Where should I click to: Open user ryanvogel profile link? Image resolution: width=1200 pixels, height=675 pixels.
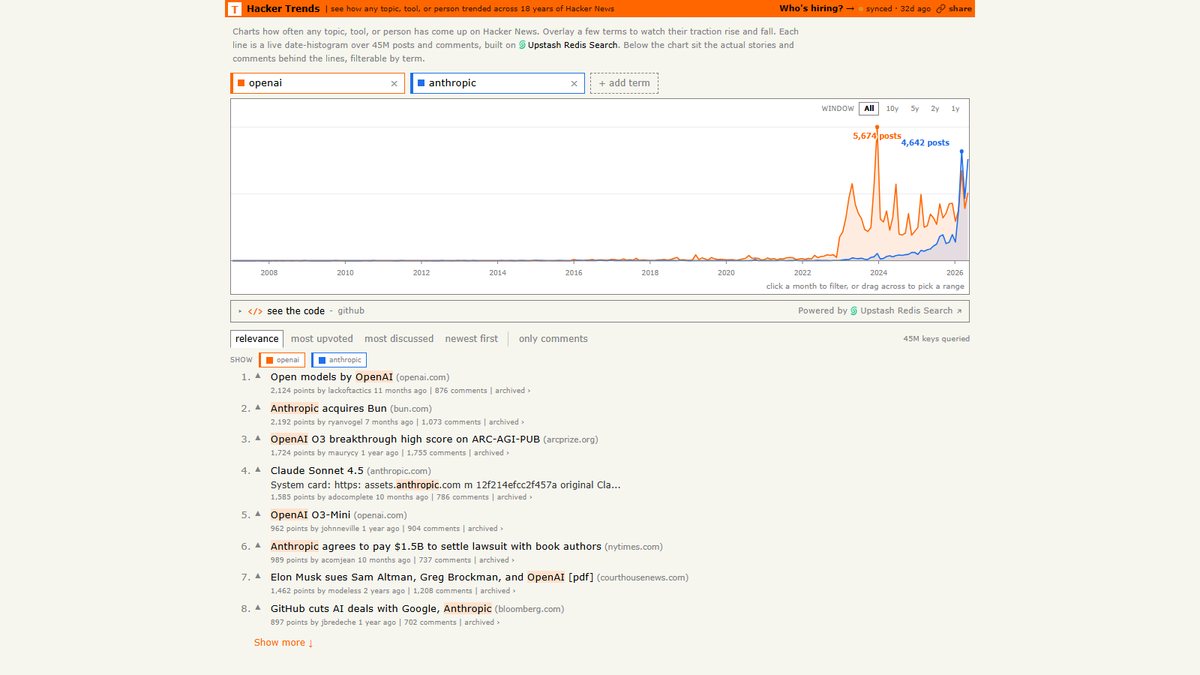click(x=347, y=422)
